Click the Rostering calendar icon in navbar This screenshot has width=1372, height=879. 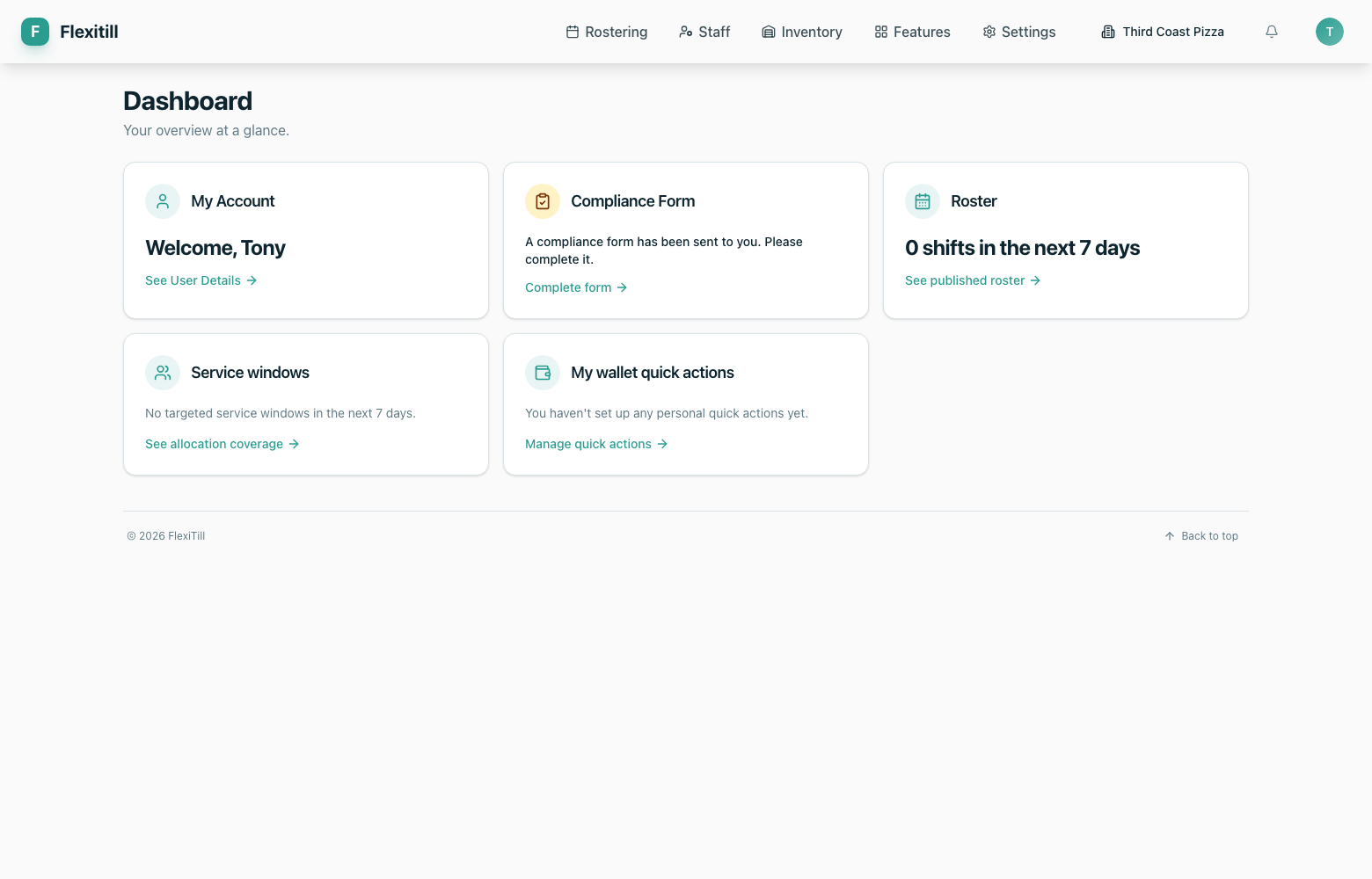coord(573,32)
